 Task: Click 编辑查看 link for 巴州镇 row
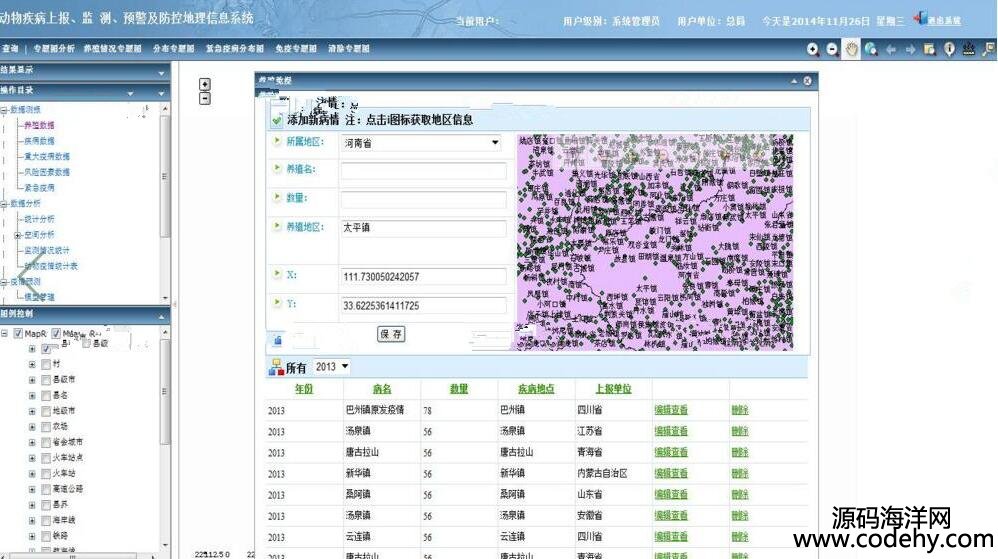click(671, 410)
